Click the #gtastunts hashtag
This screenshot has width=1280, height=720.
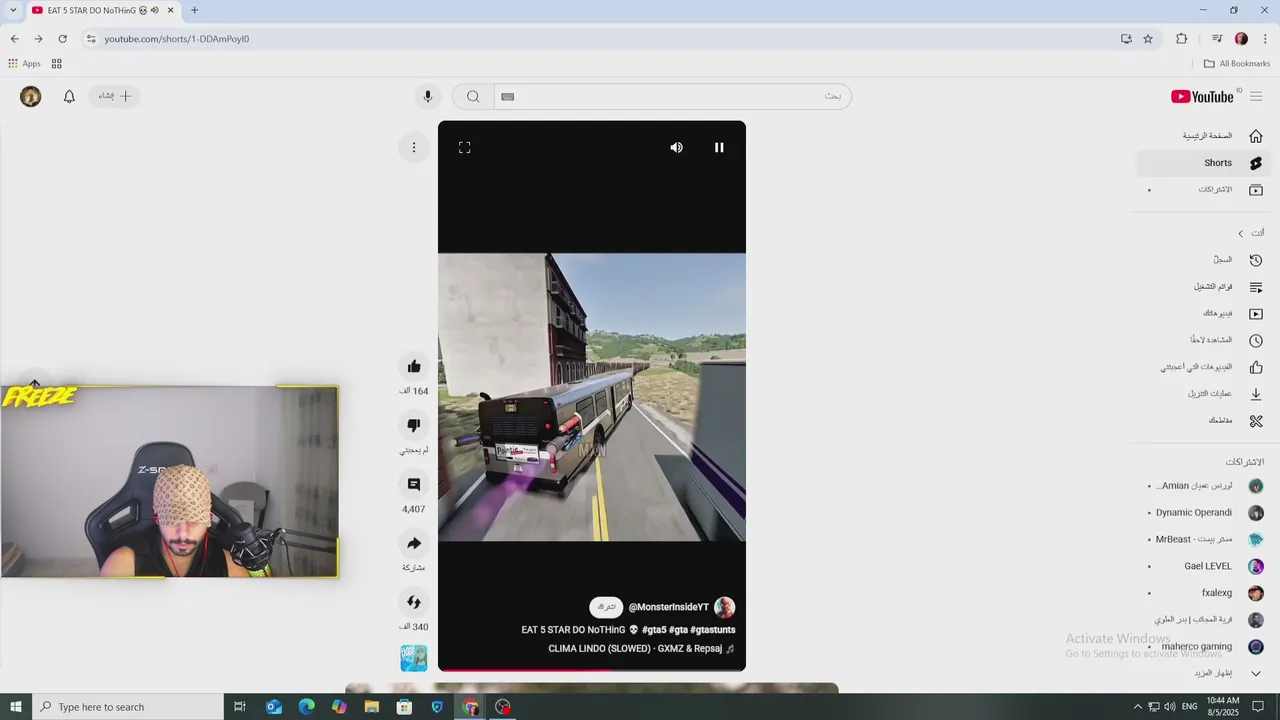[x=713, y=630]
